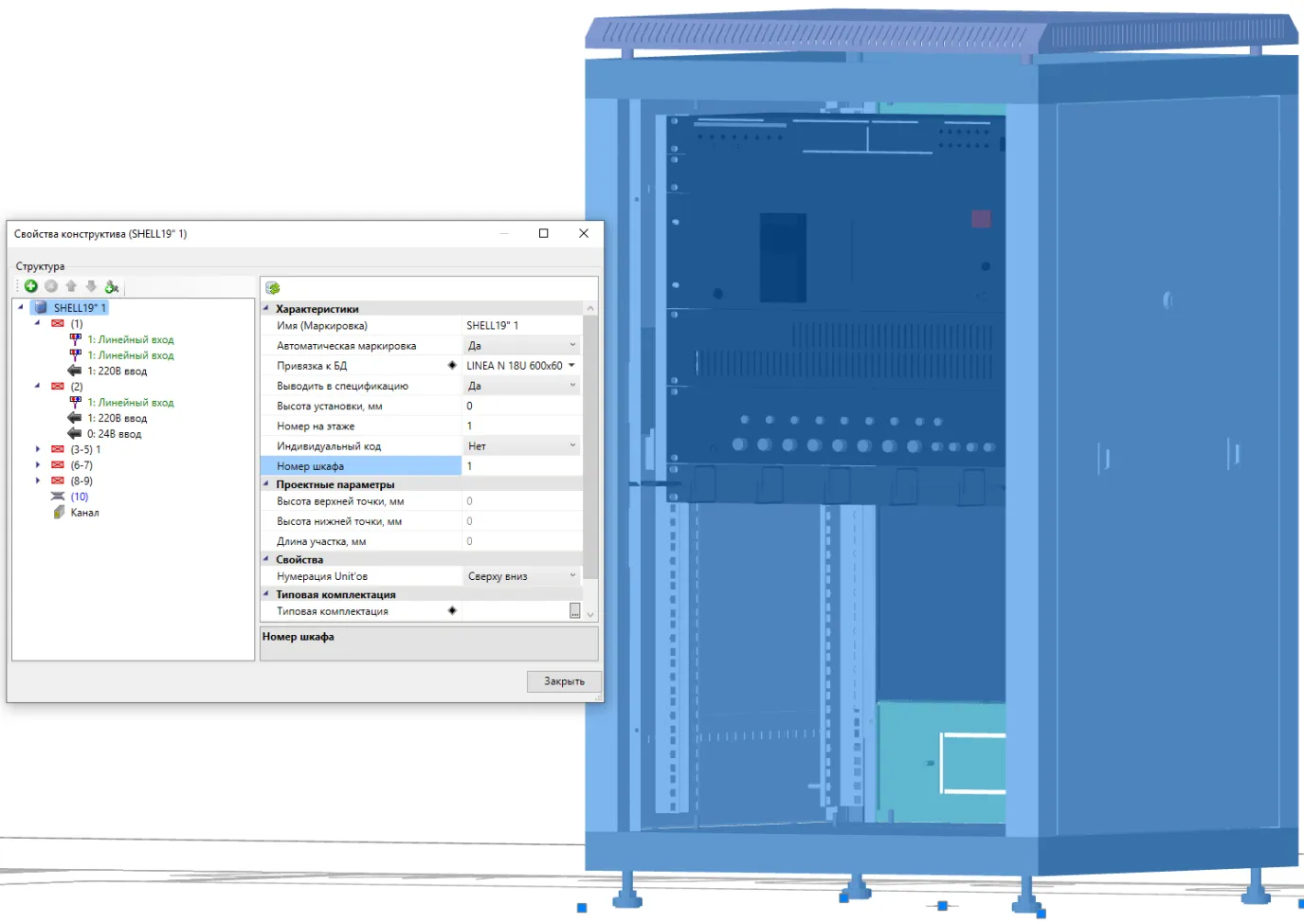This screenshot has height=924, width=1304.
Task: Click the add with settings toolbar icon
Action: tap(112, 286)
